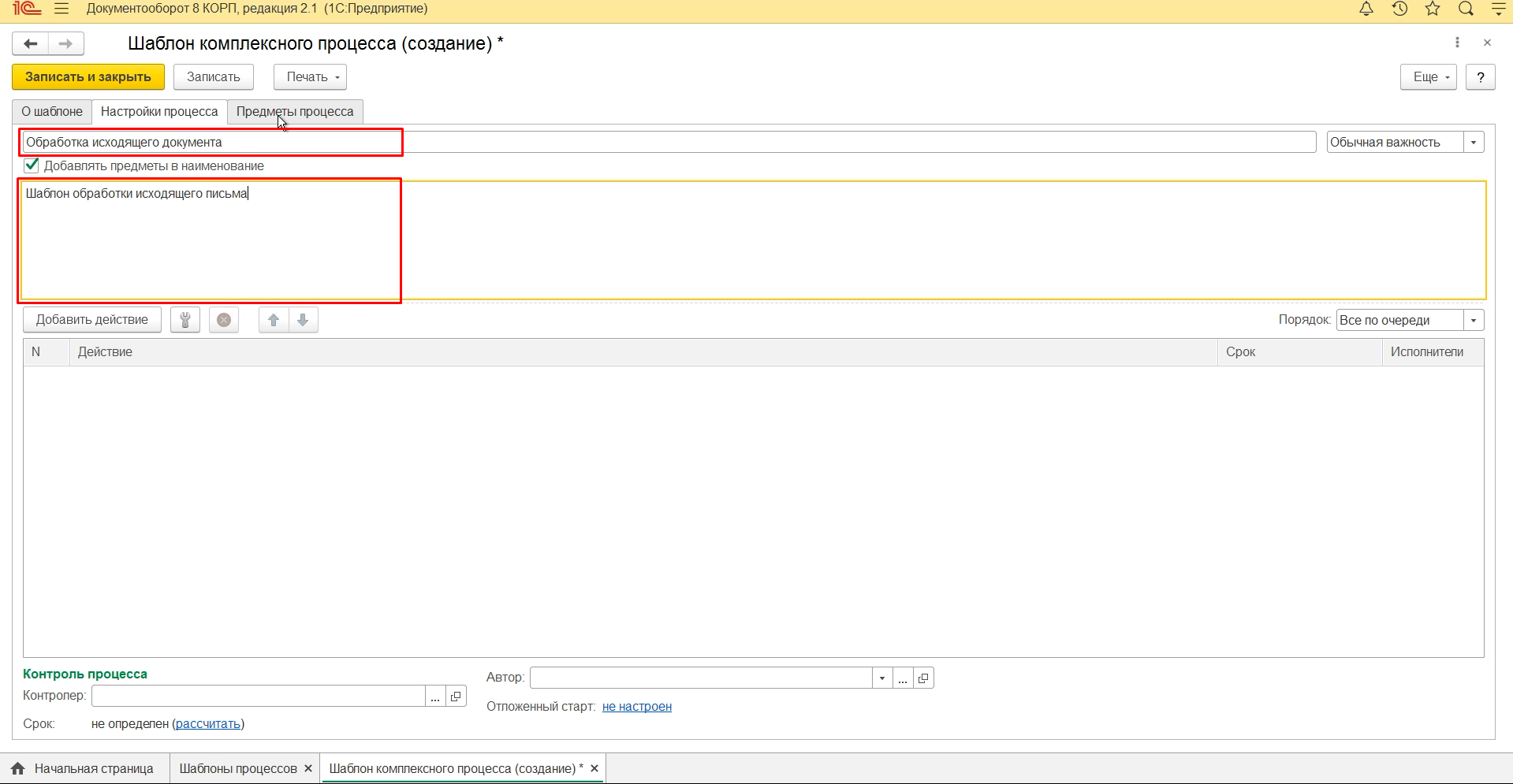Image resolution: width=1513 pixels, height=784 pixels.
Task: Open action settings wrench icon
Action: click(185, 320)
